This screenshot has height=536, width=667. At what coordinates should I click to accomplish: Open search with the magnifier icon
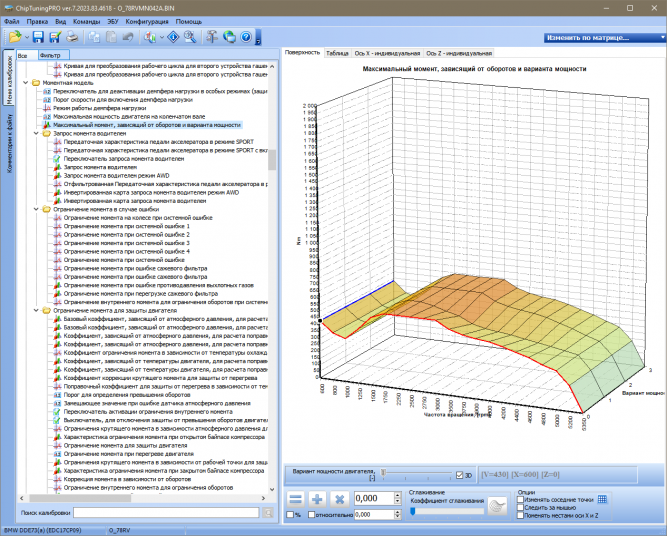(x=190, y=37)
